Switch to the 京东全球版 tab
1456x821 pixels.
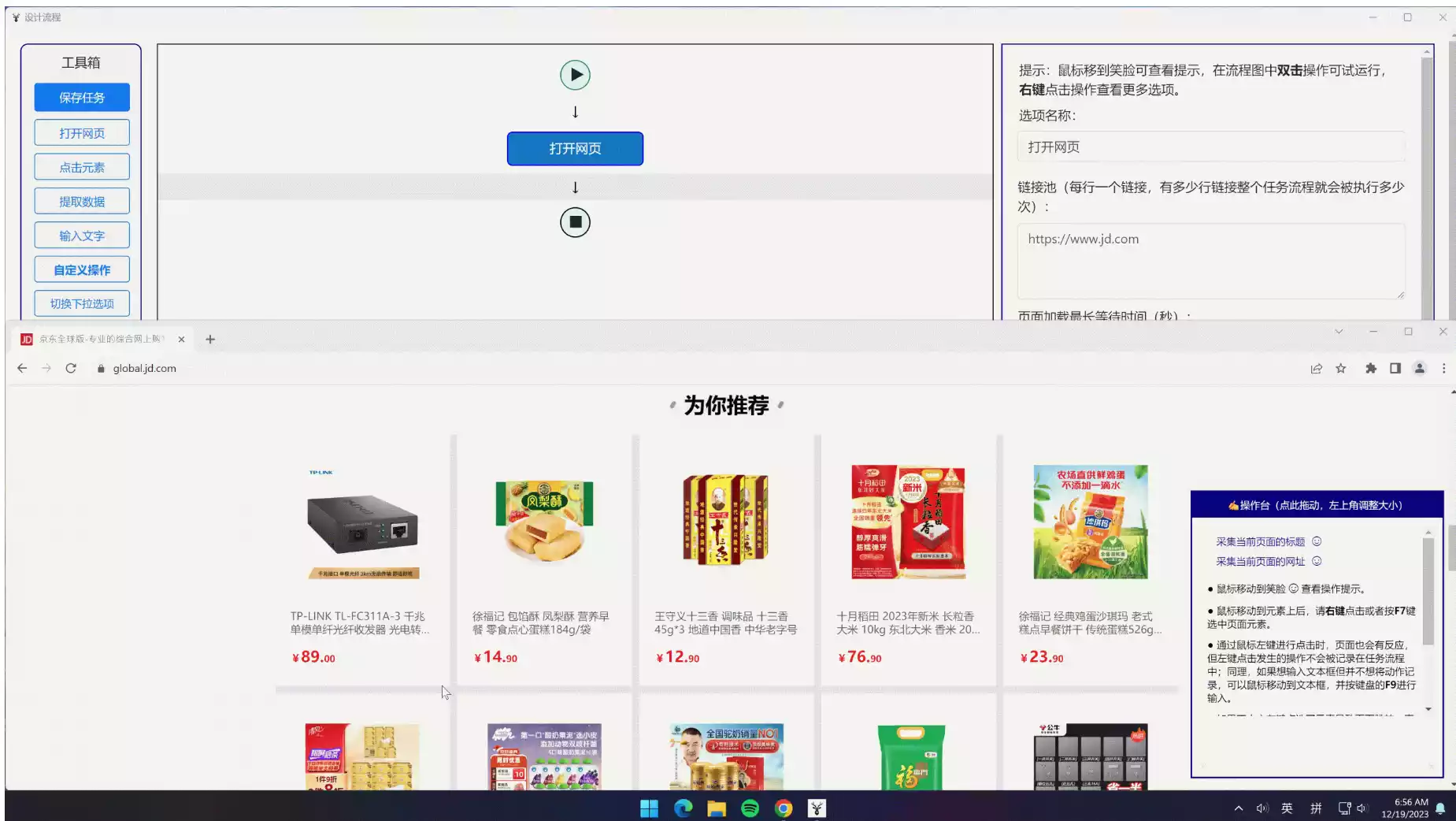pos(102,339)
